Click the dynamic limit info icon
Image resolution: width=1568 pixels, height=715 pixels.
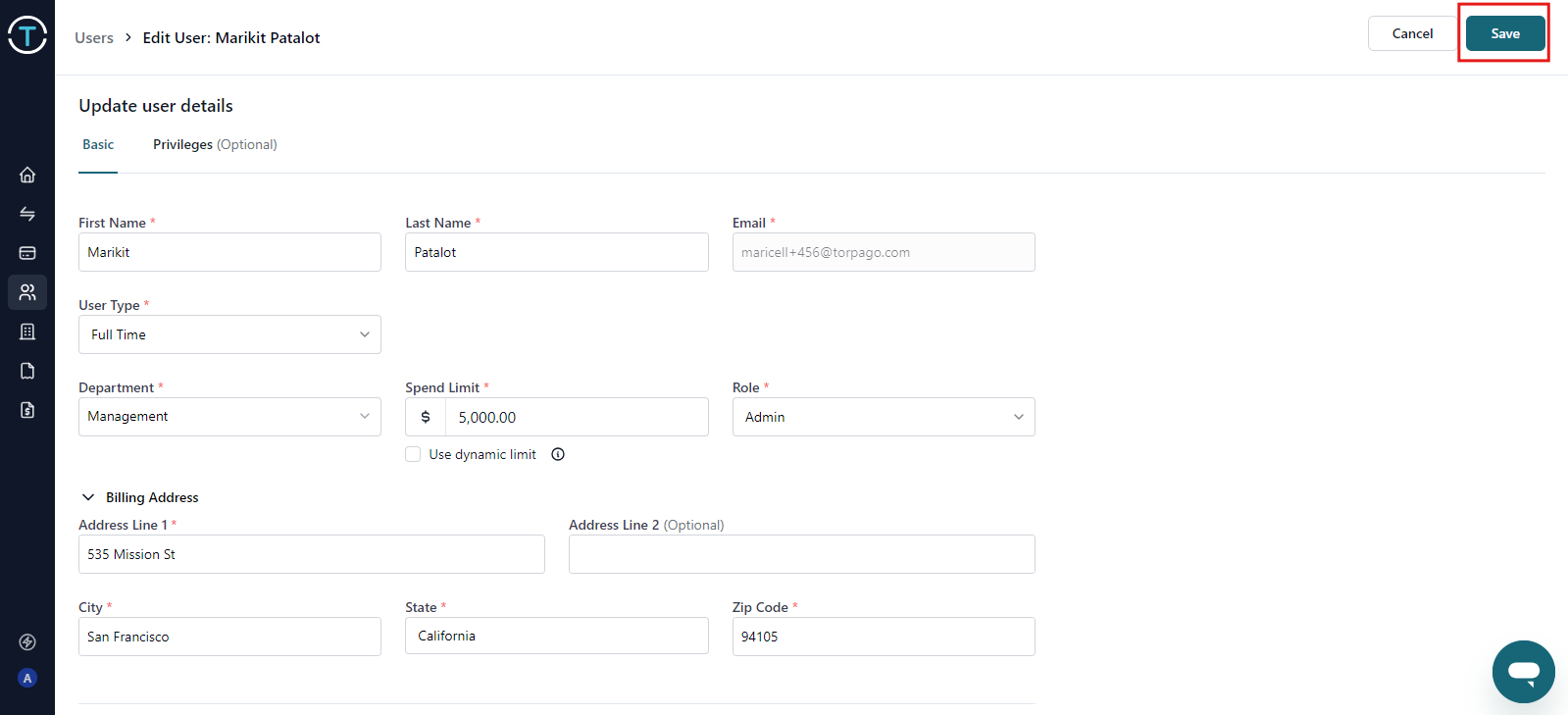(x=558, y=454)
